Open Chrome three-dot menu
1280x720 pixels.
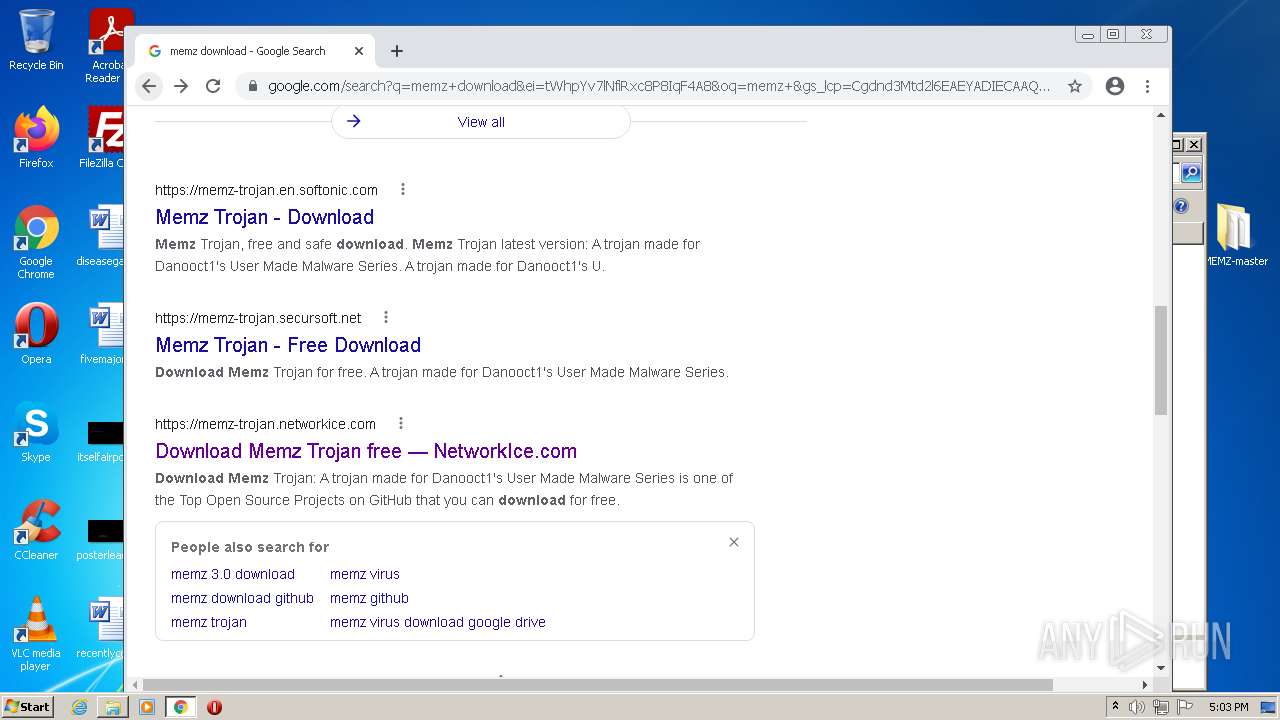pos(1148,86)
